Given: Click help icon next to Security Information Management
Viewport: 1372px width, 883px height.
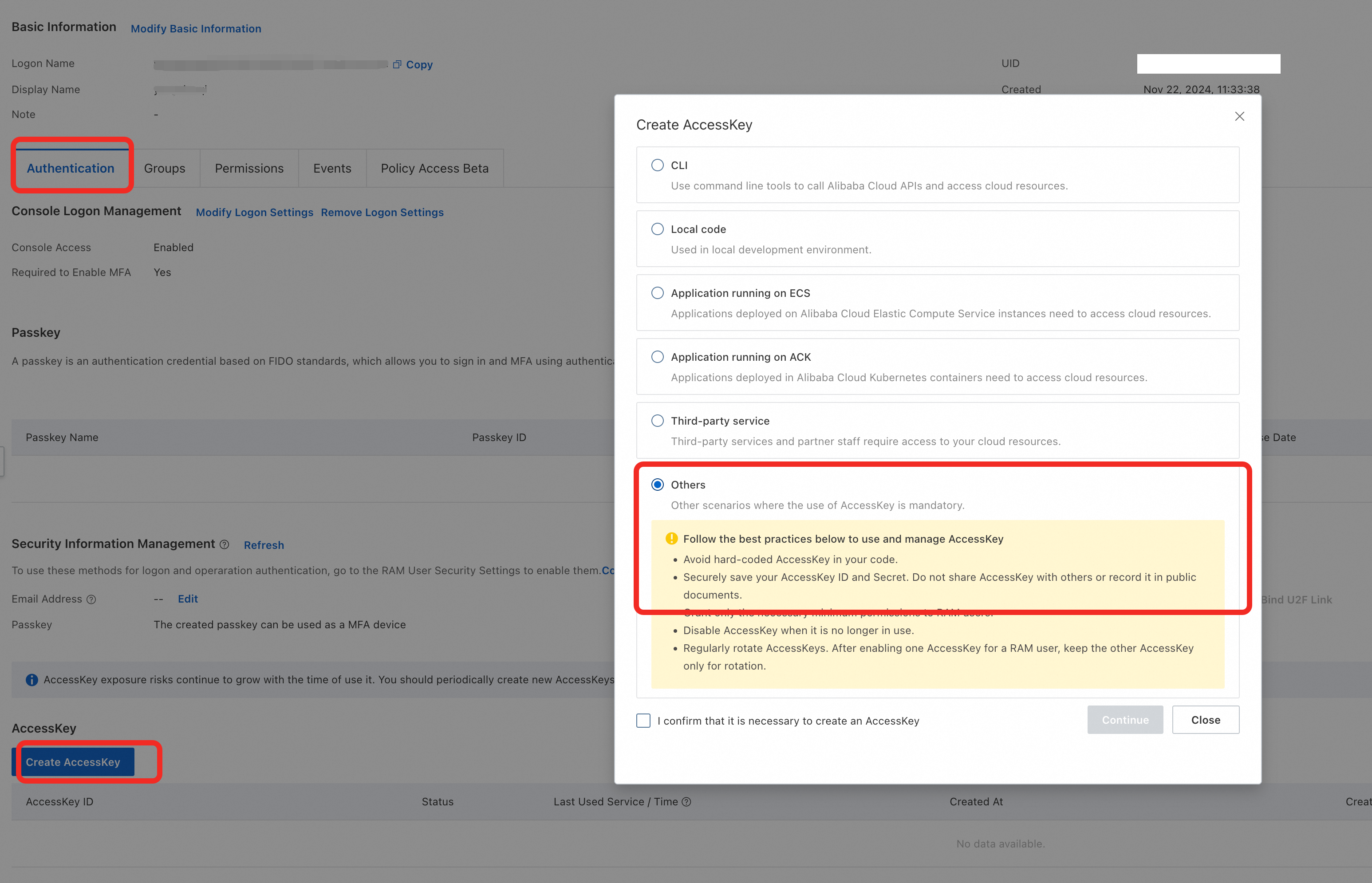Looking at the screenshot, I should click(x=224, y=545).
